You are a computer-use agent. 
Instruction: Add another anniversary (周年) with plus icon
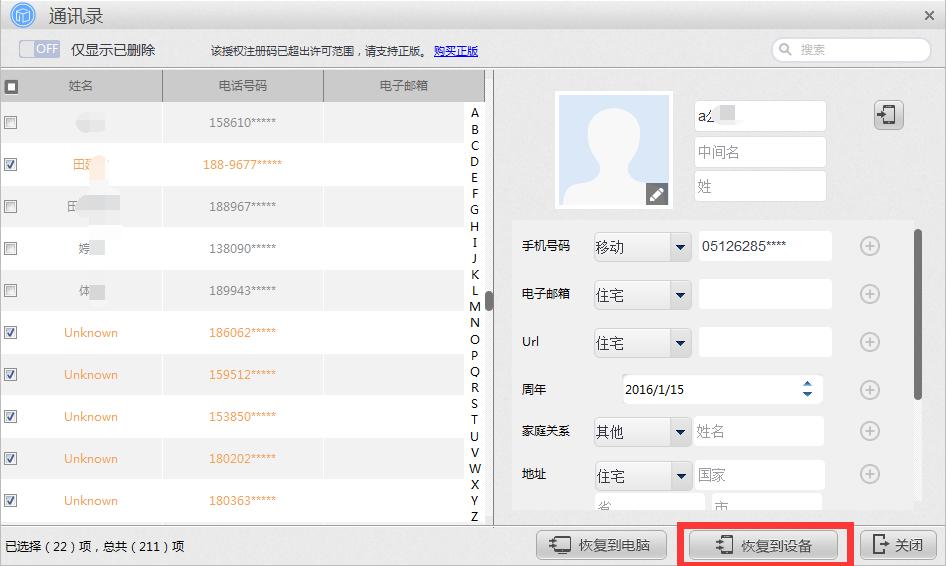(x=869, y=390)
